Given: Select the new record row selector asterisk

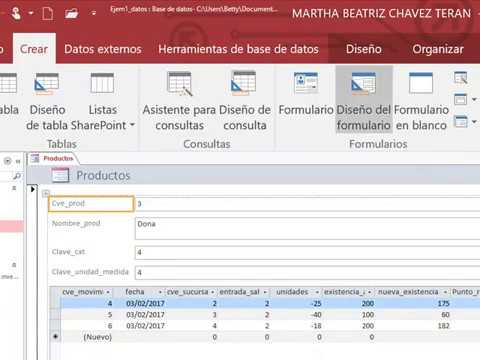Looking at the screenshot, I should pyautogui.click(x=55, y=337).
